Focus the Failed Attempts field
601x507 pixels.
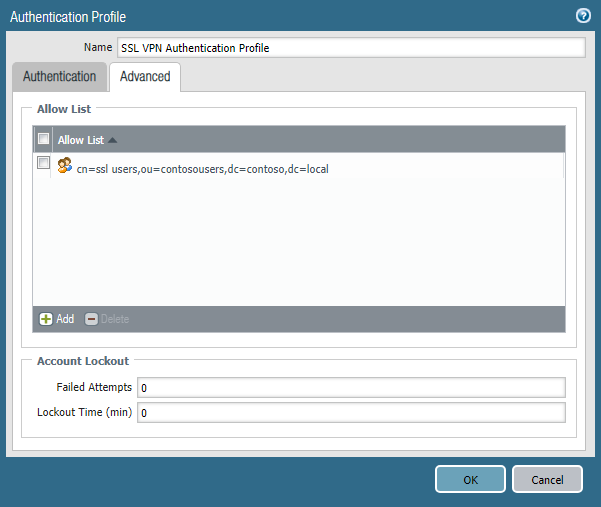(x=351, y=388)
